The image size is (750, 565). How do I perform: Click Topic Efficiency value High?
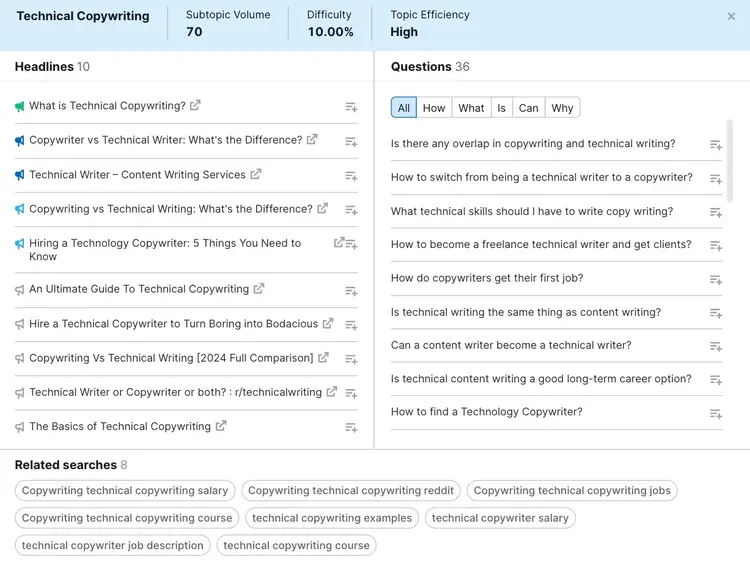pos(404,32)
